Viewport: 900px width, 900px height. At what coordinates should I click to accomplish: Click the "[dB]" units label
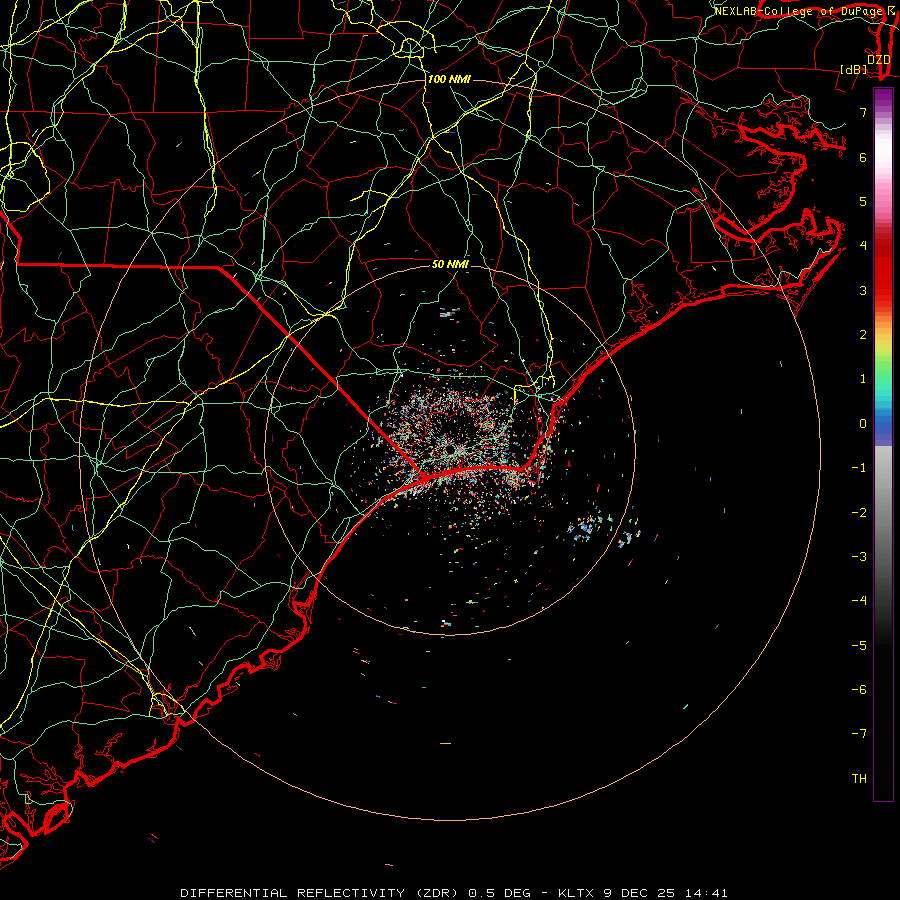[854, 69]
